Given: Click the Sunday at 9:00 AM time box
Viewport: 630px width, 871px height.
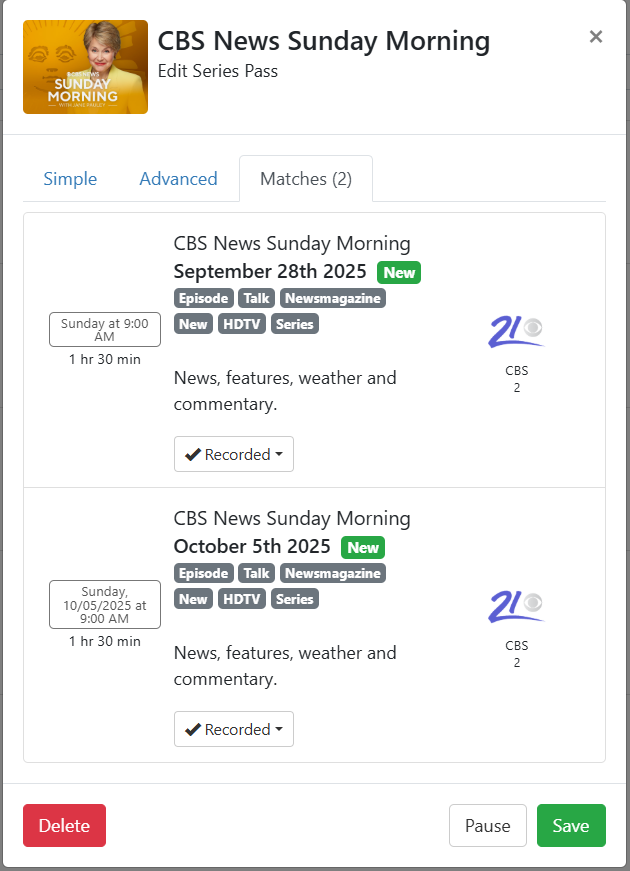Looking at the screenshot, I should [105, 329].
